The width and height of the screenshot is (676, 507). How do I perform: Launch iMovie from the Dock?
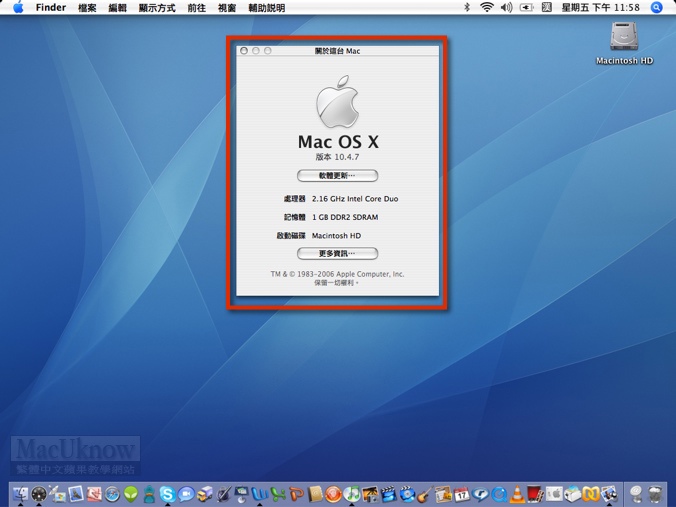click(x=388, y=494)
